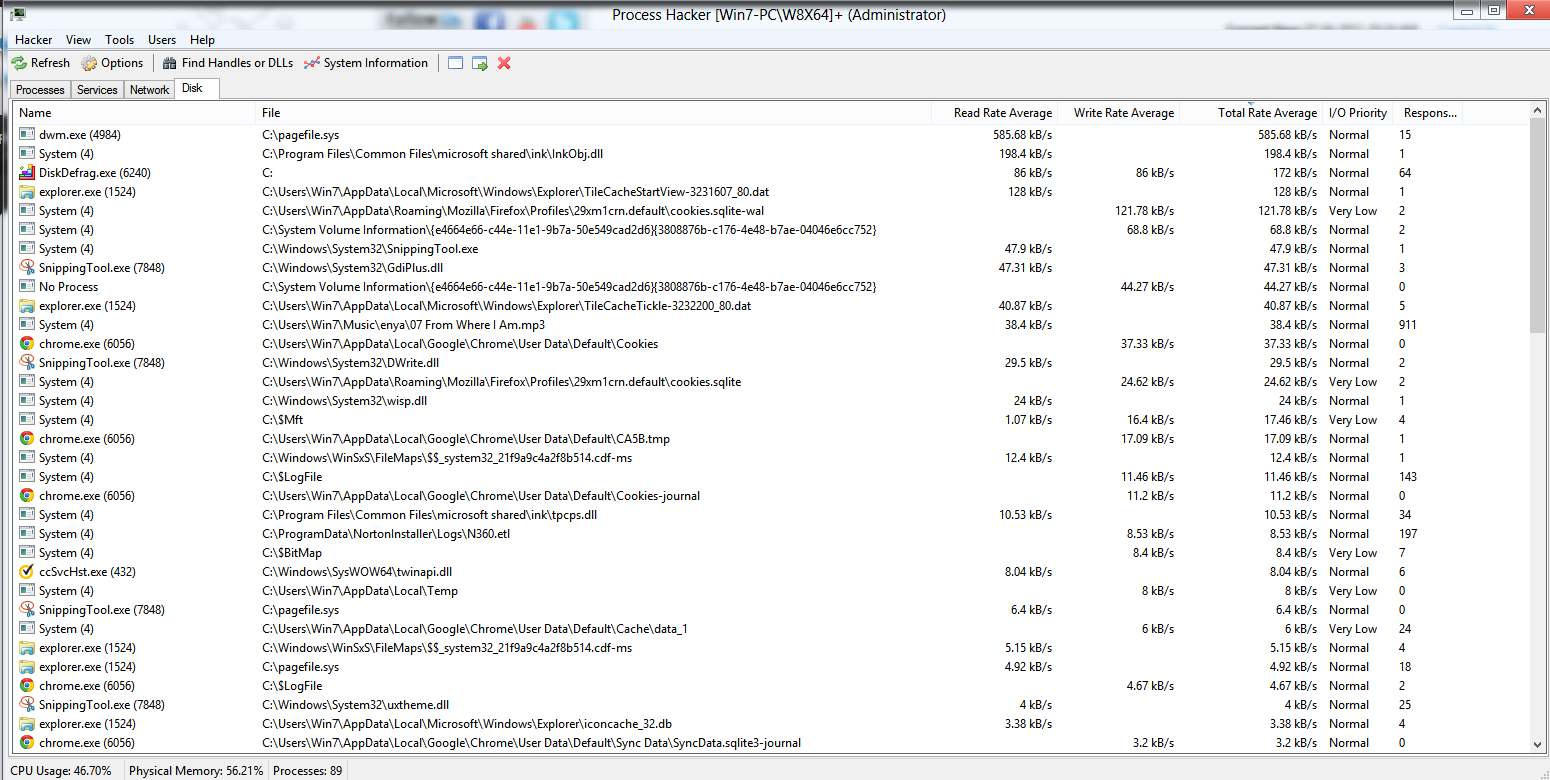
Task: Click the dwm.exe (4984) process icon
Action: [27, 135]
